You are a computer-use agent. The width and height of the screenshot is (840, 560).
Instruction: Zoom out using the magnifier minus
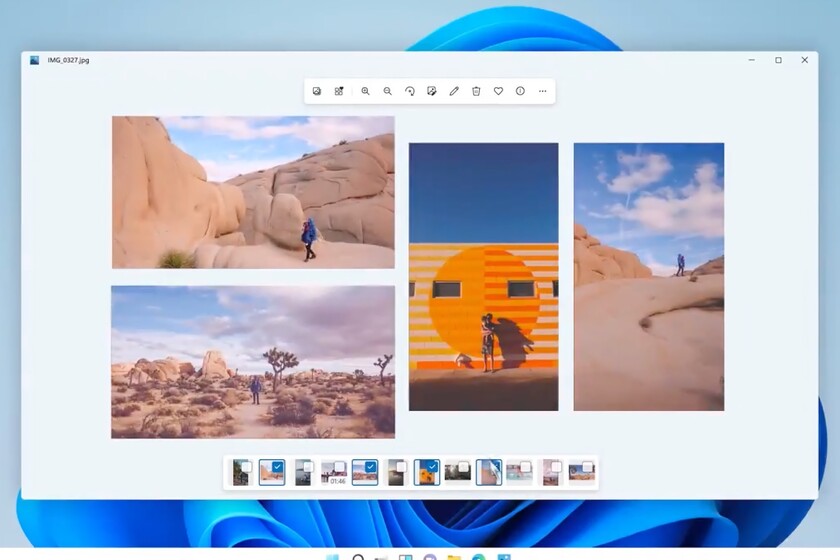388,91
